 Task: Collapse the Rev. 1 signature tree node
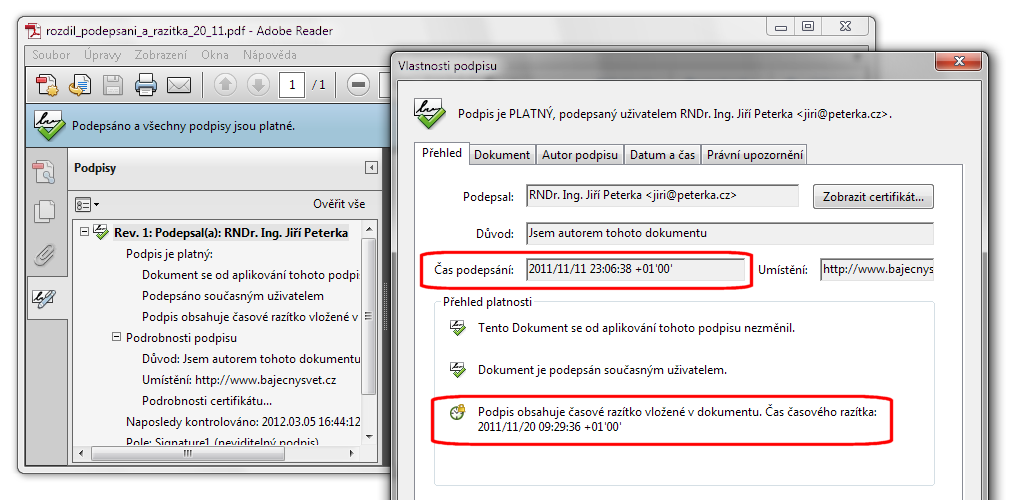(84, 231)
